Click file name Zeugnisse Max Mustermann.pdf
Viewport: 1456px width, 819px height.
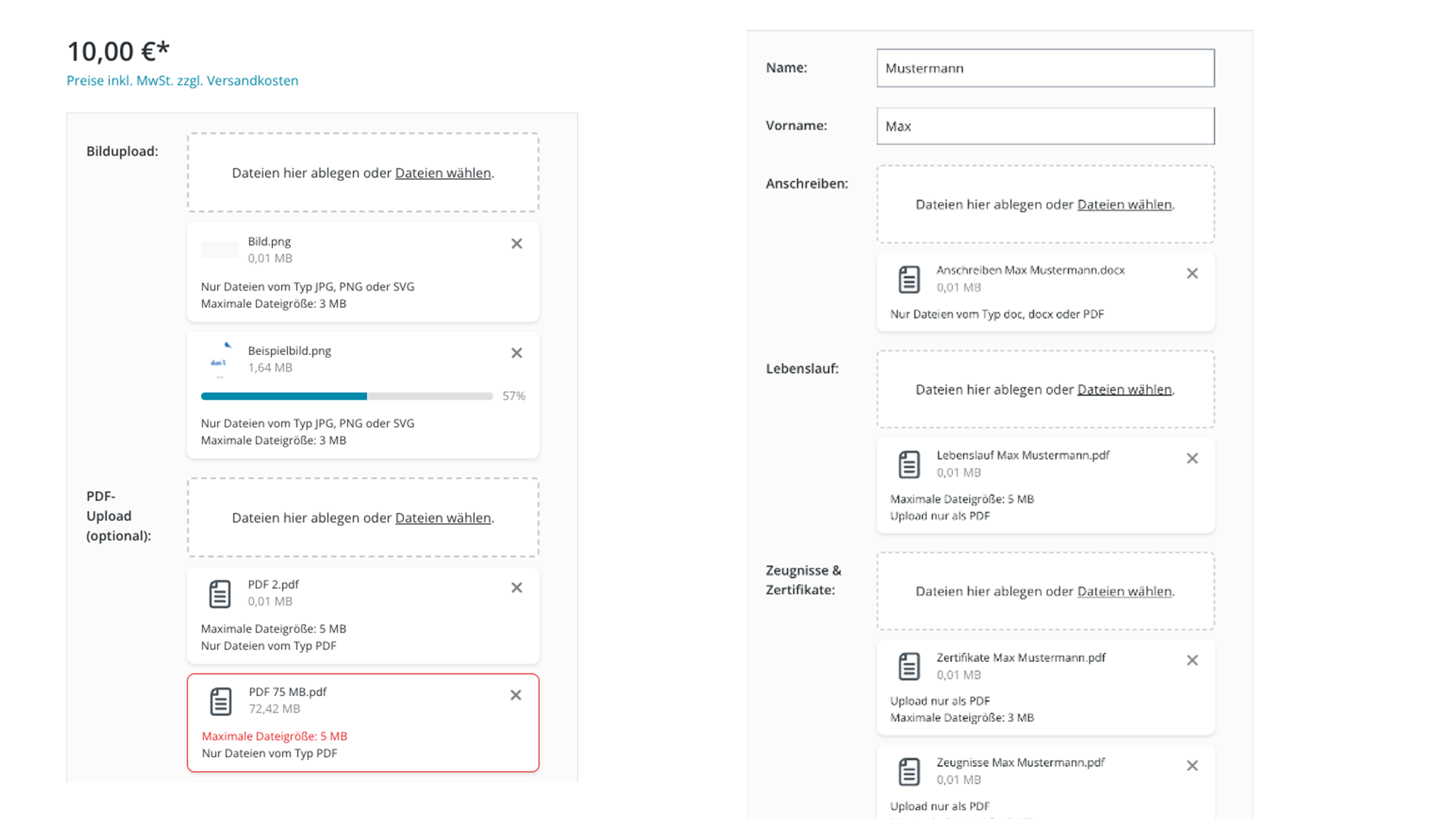[1021, 762]
